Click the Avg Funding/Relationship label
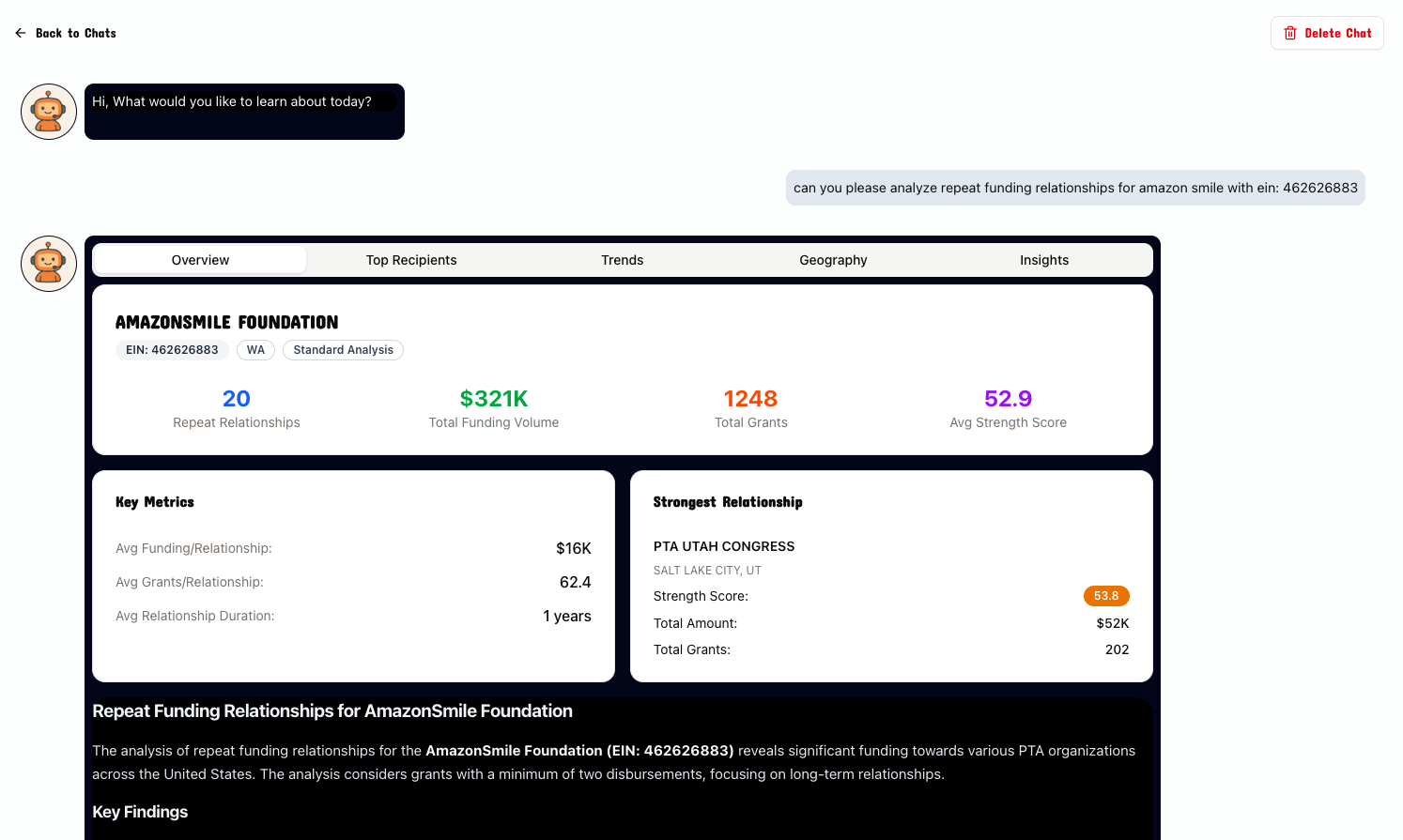Screen dimensions: 1403x840 click(193, 548)
